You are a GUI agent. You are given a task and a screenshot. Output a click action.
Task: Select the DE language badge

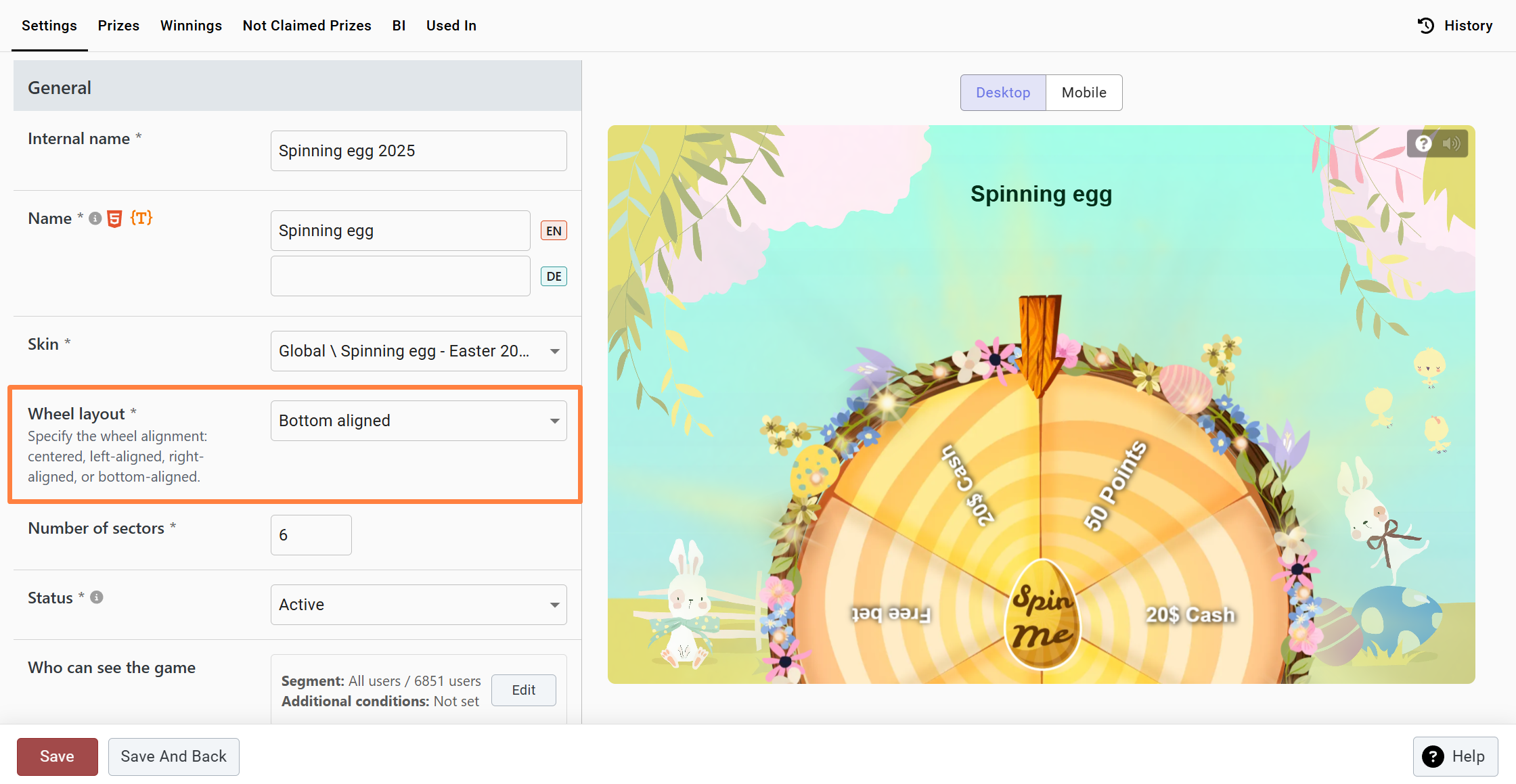point(554,276)
